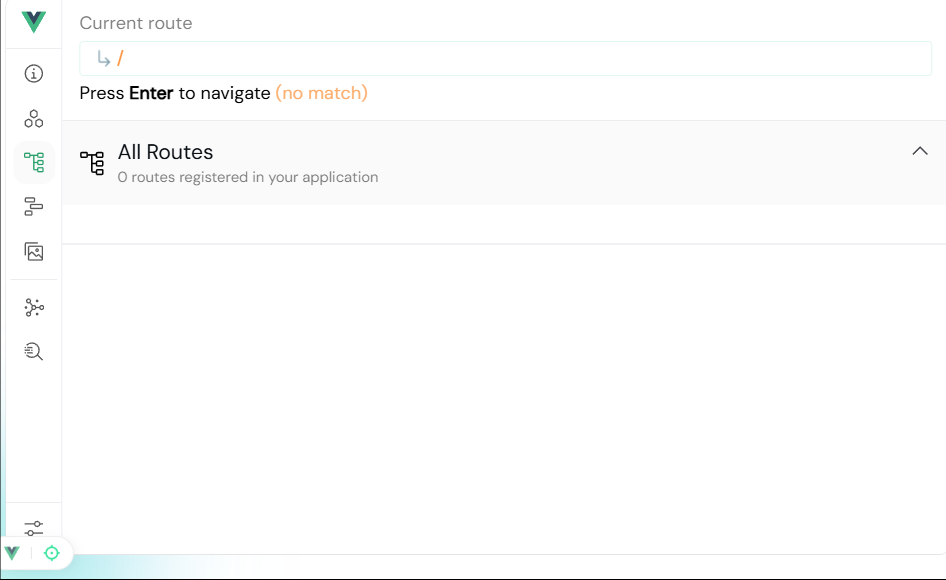Select the Router panel in sidebar
Image resolution: width=946 pixels, height=580 pixels.
[x=33, y=161]
